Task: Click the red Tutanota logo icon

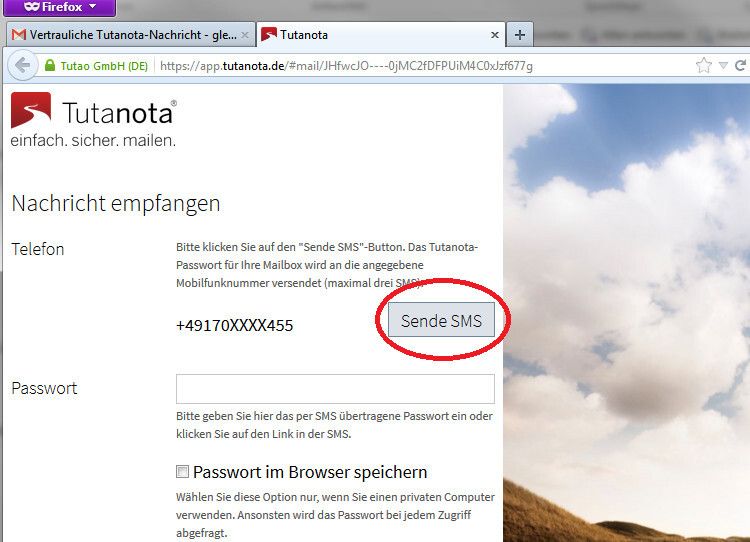Action: pyautogui.click(x=31, y=110)
